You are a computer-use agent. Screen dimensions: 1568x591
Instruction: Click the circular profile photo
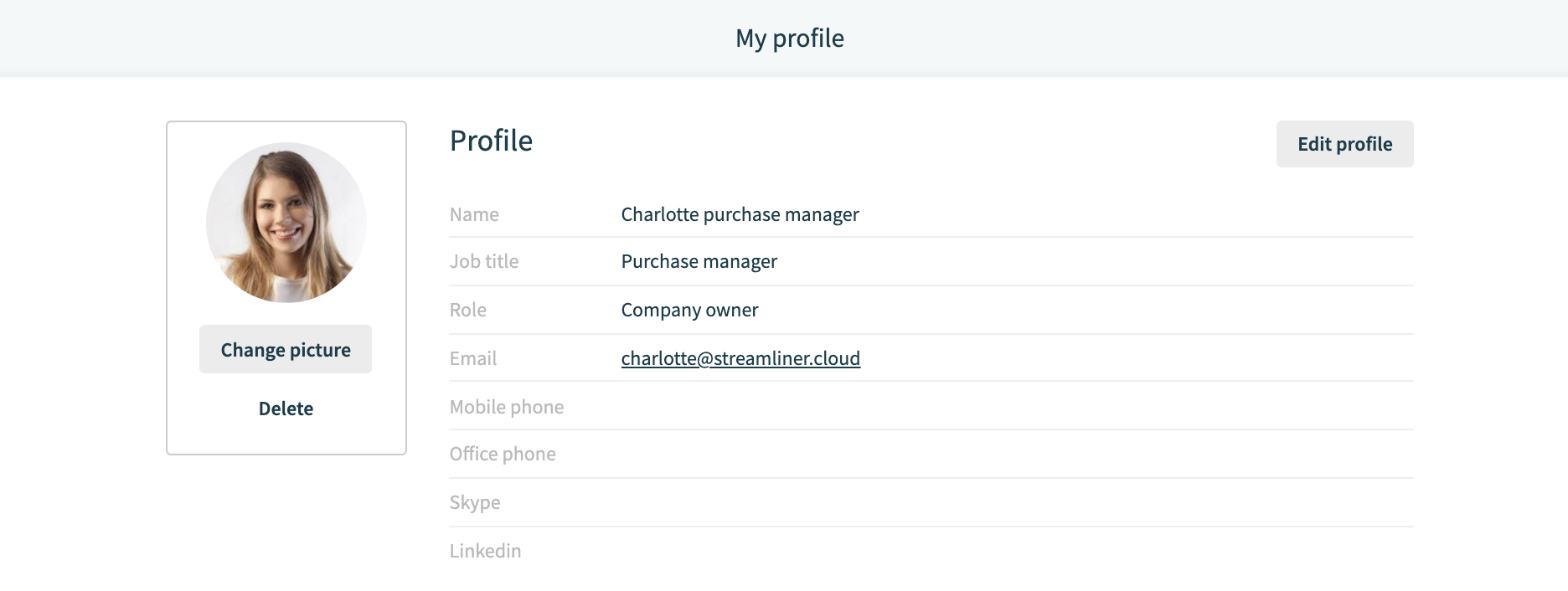pos(286,223)
